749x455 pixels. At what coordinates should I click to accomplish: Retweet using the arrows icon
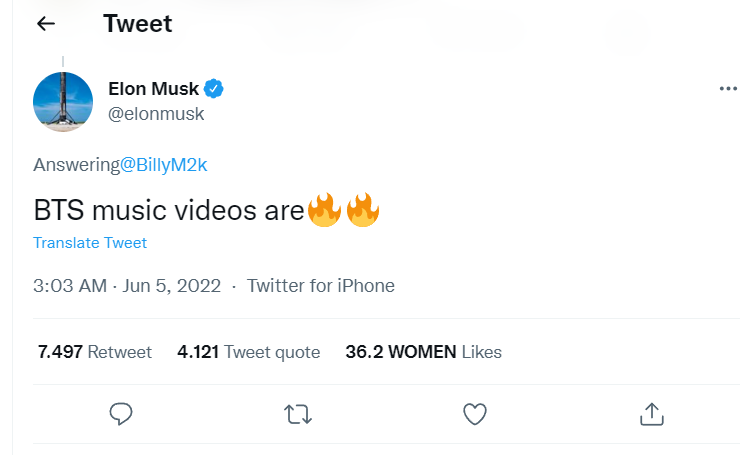point(298,413)
